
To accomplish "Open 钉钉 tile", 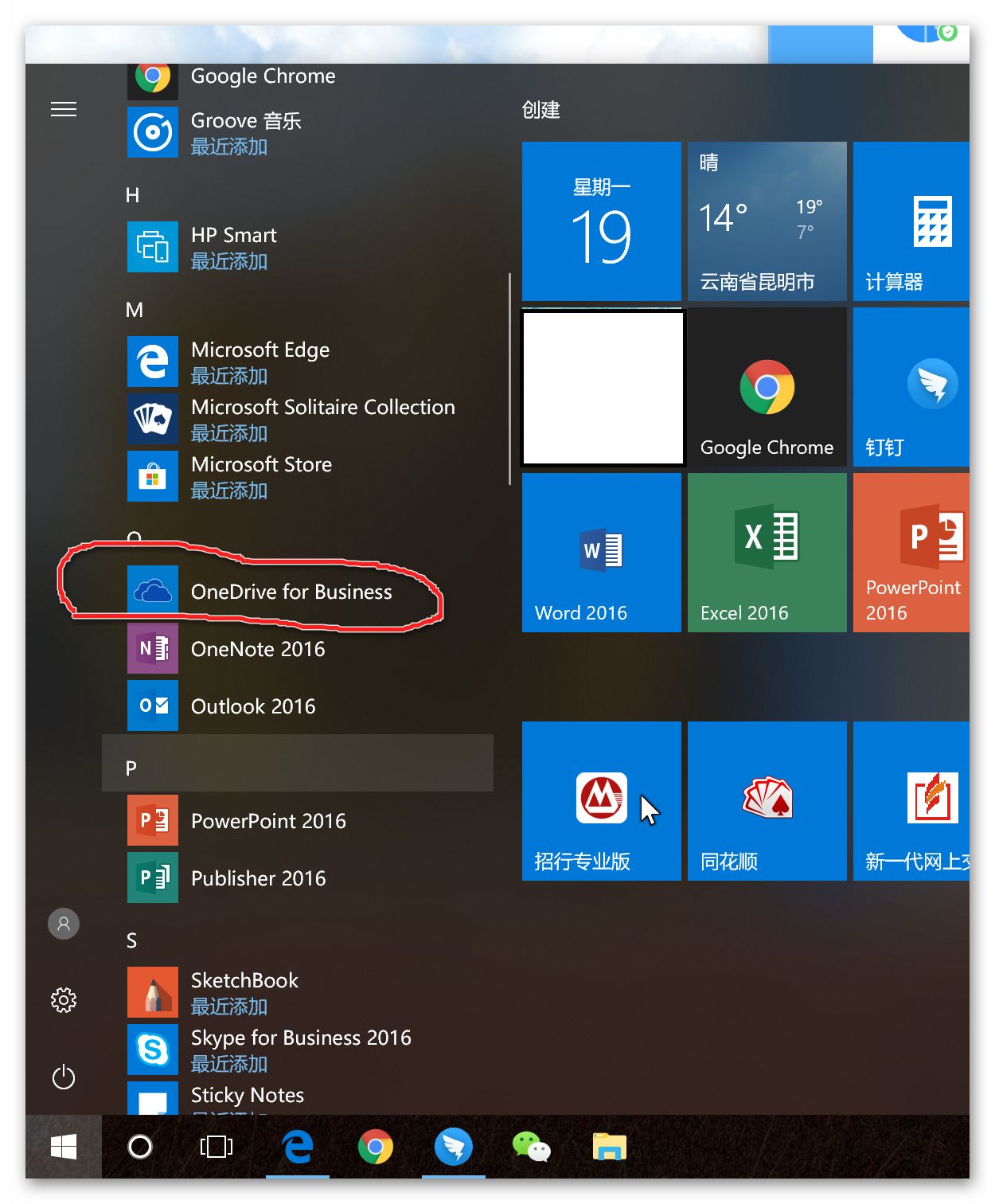I will click(x=911, y=387).
